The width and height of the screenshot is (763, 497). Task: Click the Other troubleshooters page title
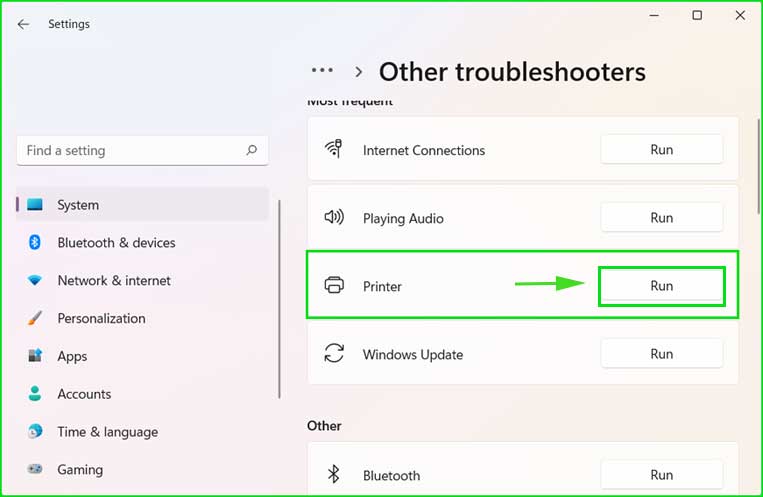coord(512,72)
